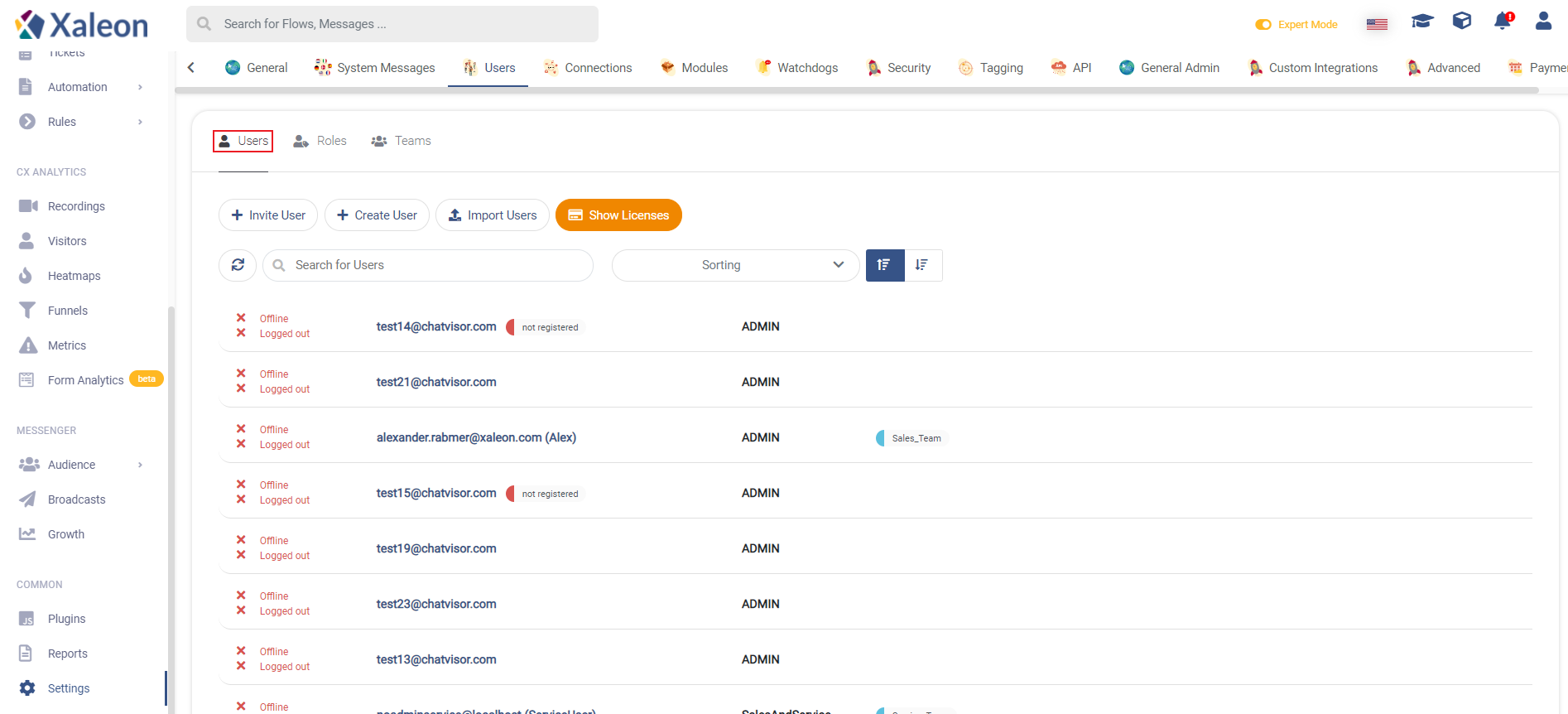Switch to the Roles sub-tab
The height and width of the screenshot is (714, 1568).
[320, 141]
